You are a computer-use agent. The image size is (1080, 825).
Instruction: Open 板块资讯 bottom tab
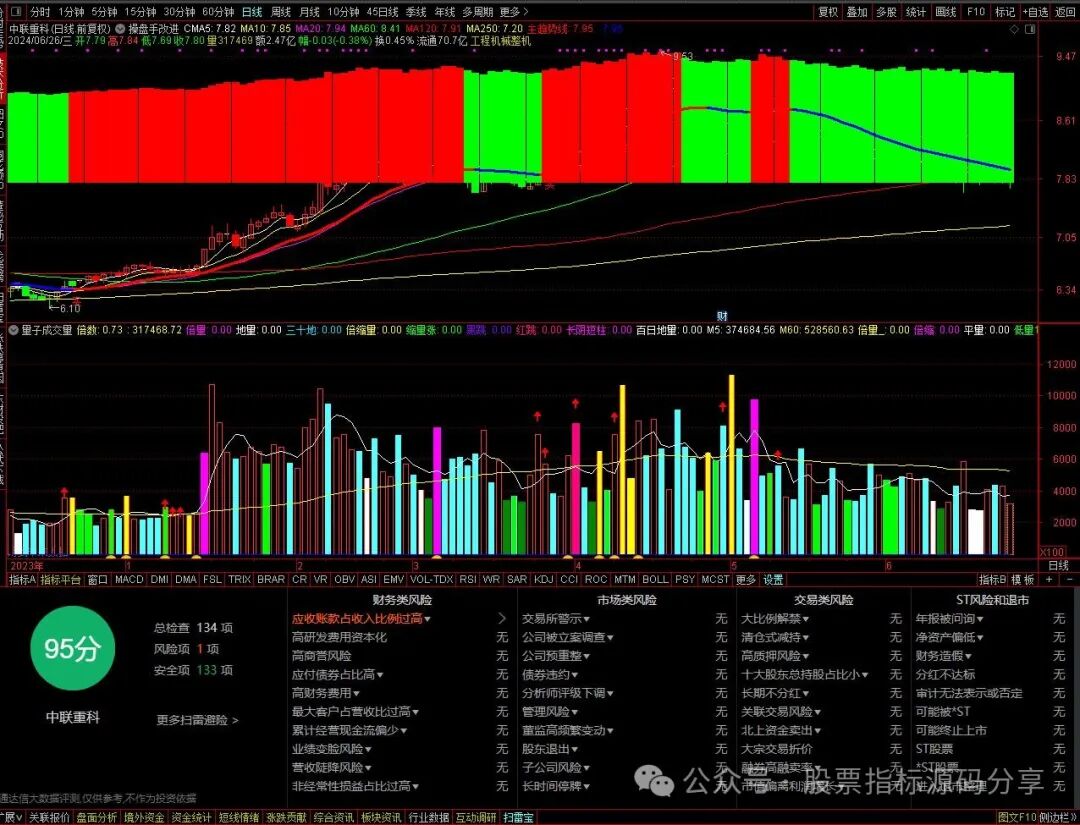coord(381,817)
